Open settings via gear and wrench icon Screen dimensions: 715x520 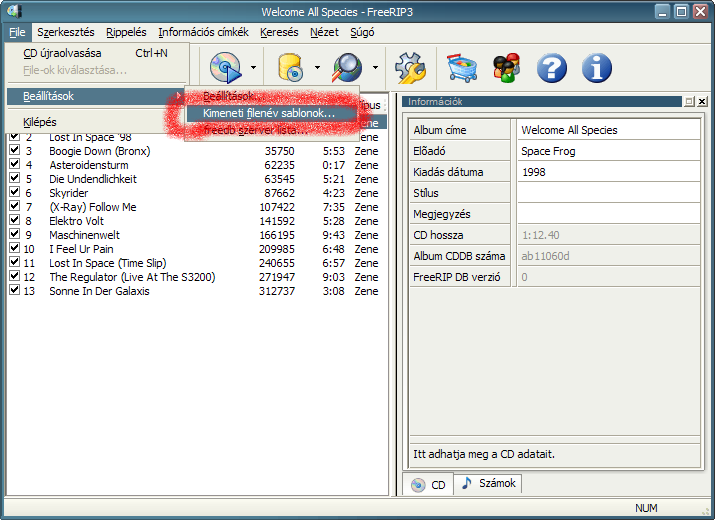410,68
